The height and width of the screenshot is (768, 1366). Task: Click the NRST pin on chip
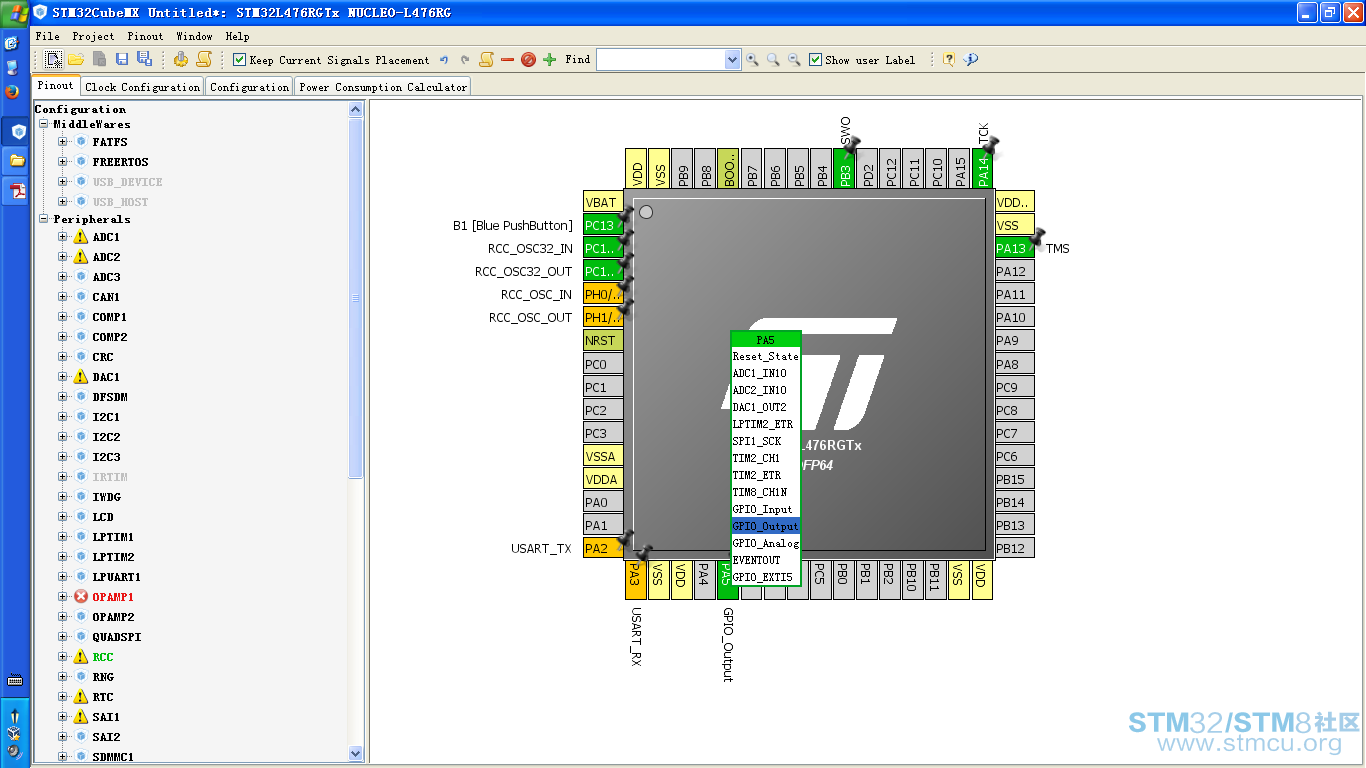[x=602, y=340]
